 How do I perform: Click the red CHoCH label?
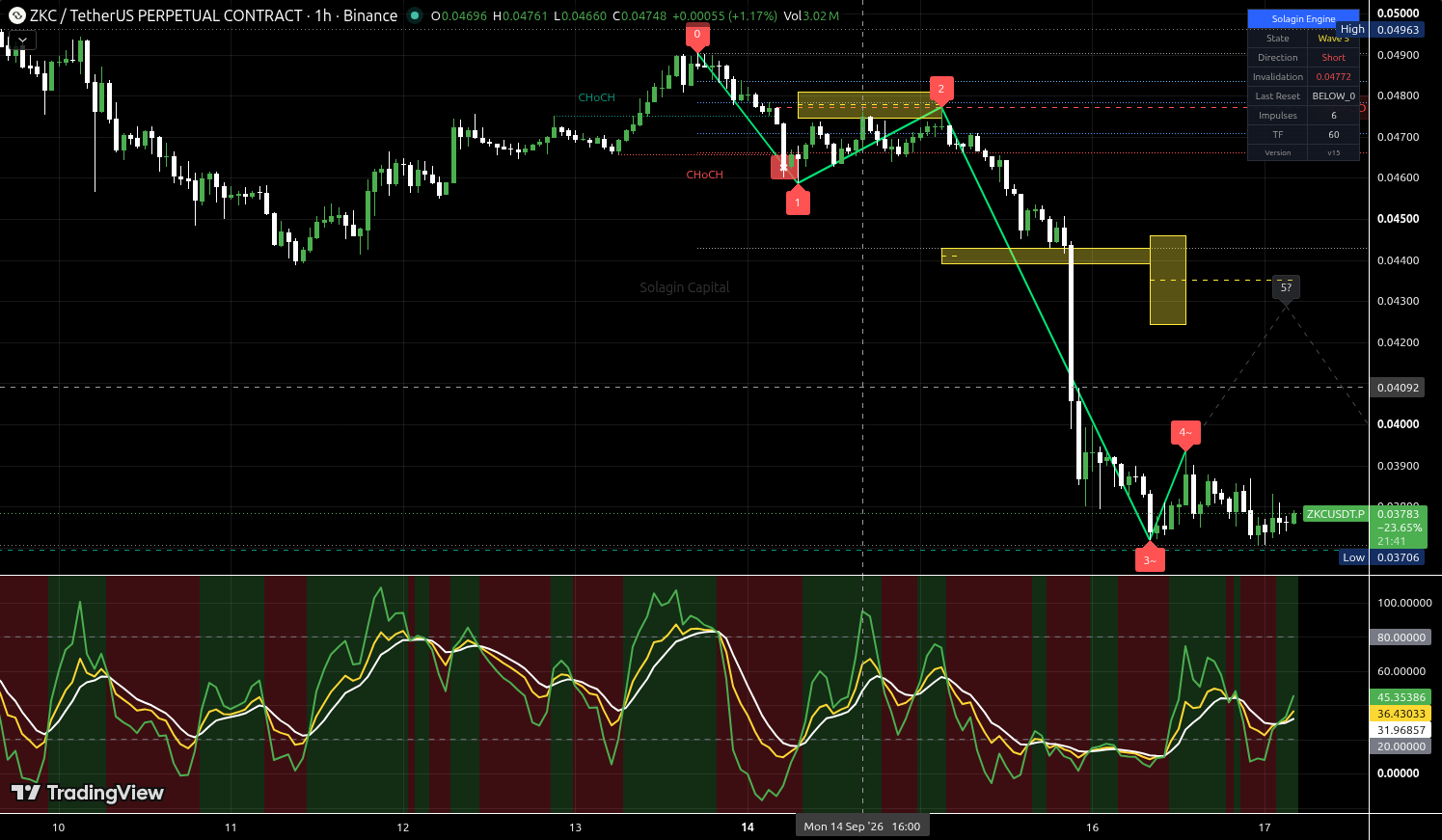point(704,175)
